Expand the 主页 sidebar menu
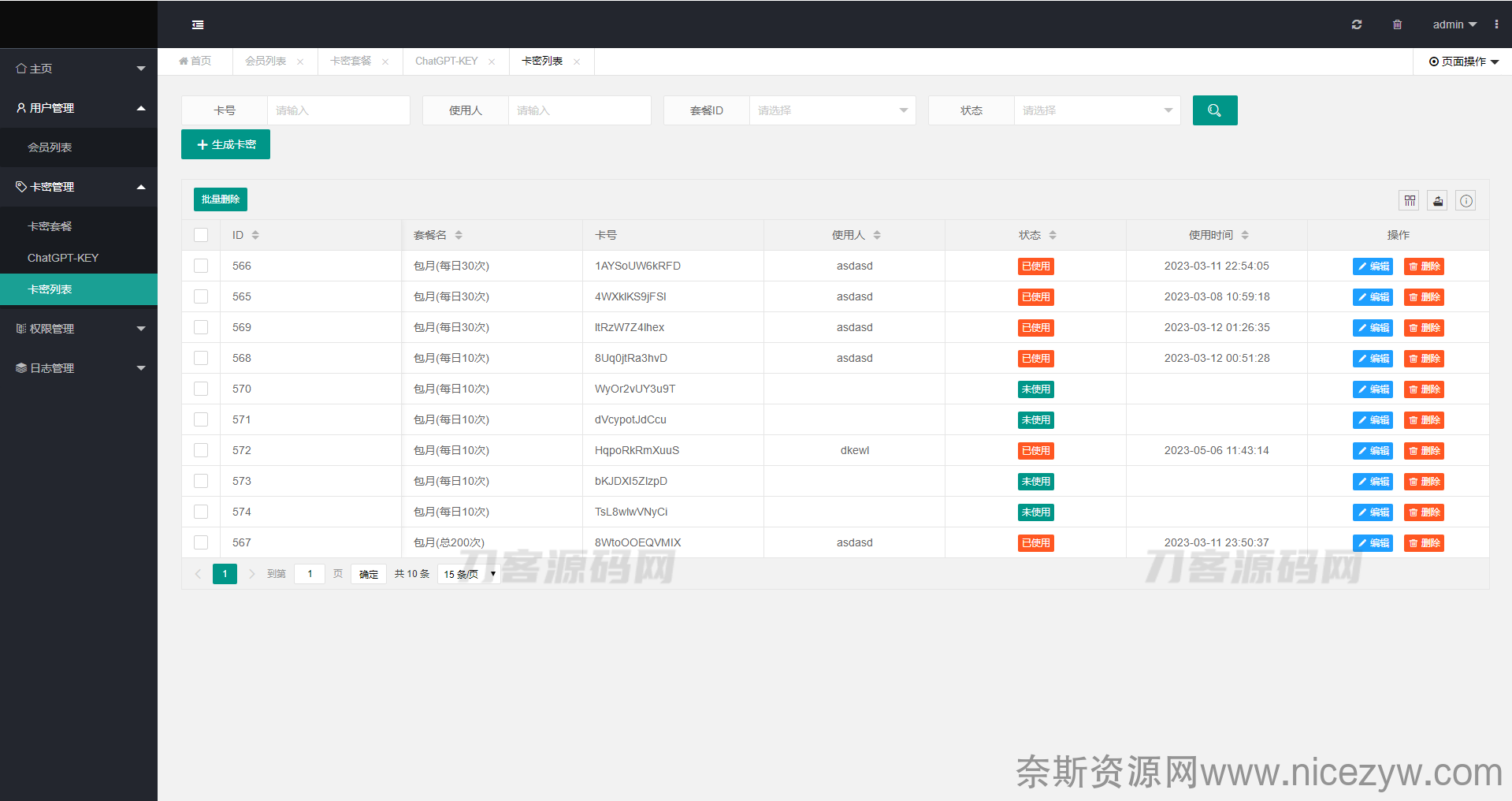This screenshot has width=1512, height=801. [x=79, y=69]
